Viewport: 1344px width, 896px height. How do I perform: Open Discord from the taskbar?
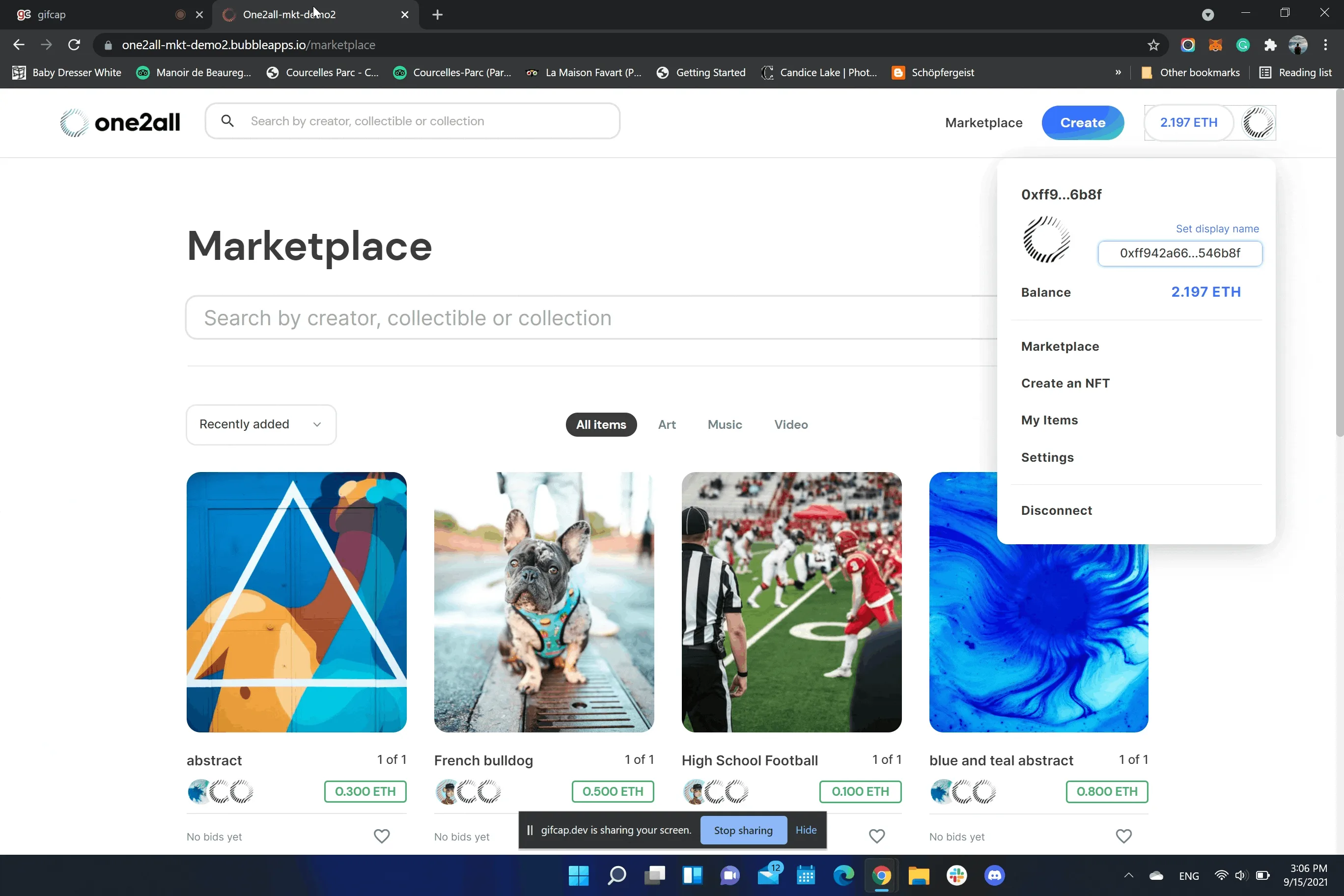point(994,875)
